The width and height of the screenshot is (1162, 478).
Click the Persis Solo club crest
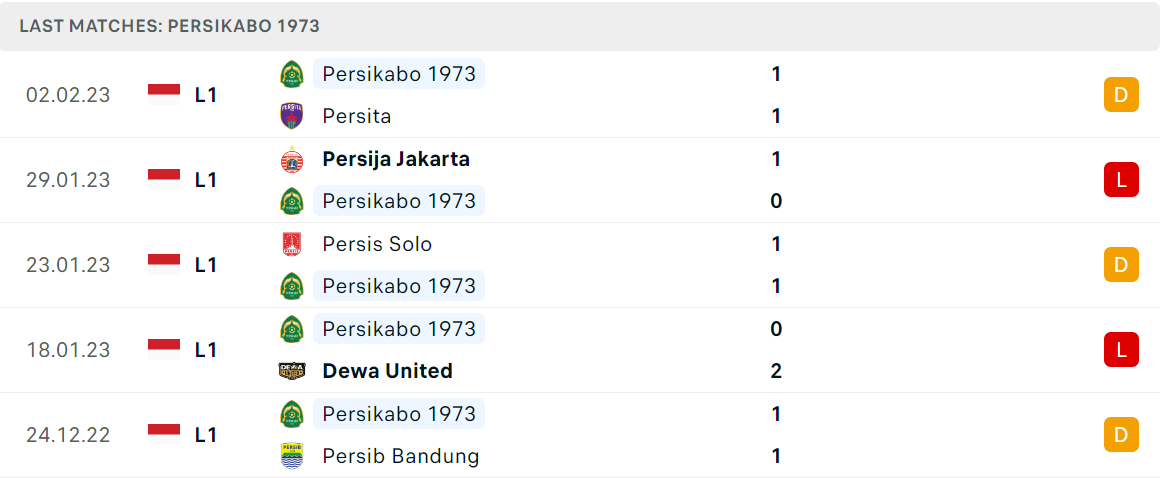291,244
